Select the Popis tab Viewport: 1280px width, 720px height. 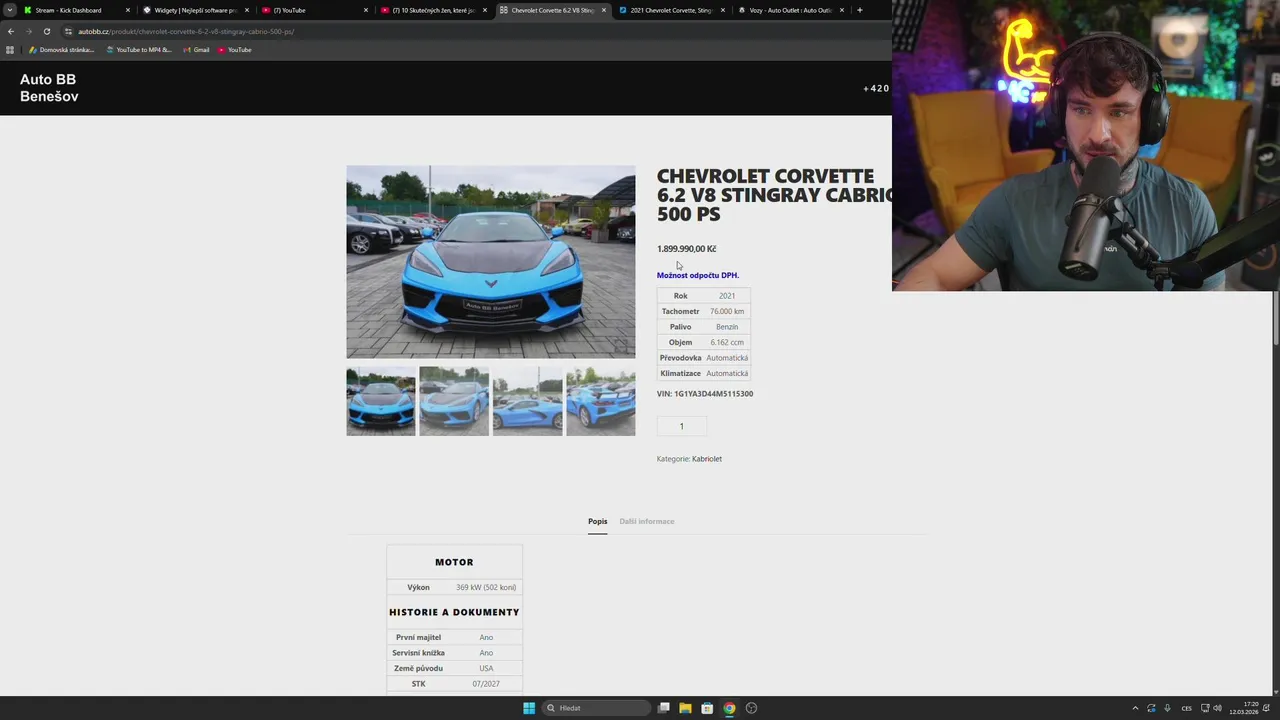[x=597, y=521]
